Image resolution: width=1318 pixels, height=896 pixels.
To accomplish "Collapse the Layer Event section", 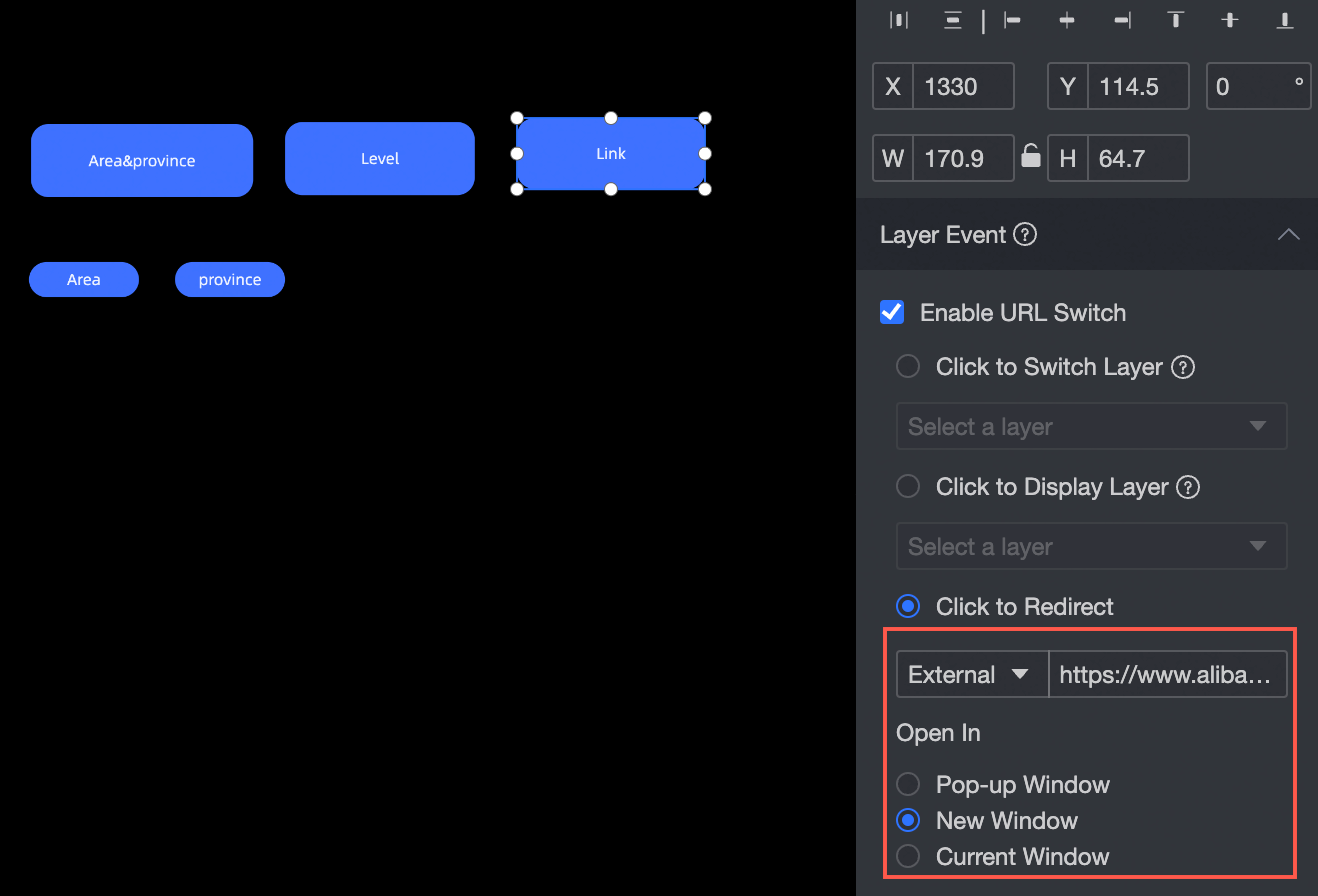I will (x=1289, y=234).
